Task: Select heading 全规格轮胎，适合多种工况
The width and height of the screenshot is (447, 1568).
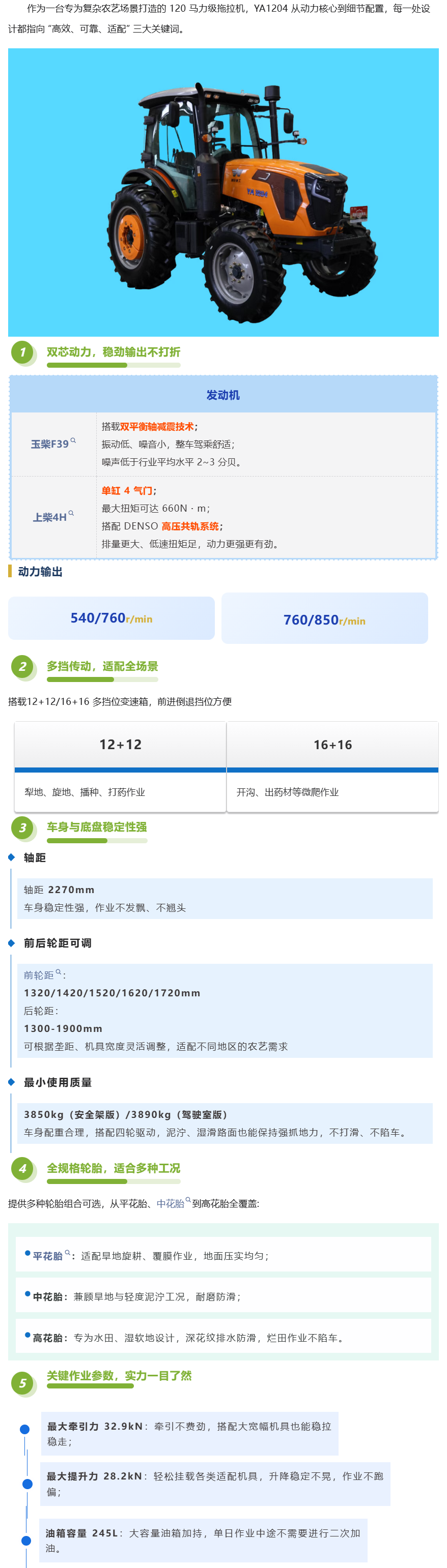Action: click(114, 1168)
